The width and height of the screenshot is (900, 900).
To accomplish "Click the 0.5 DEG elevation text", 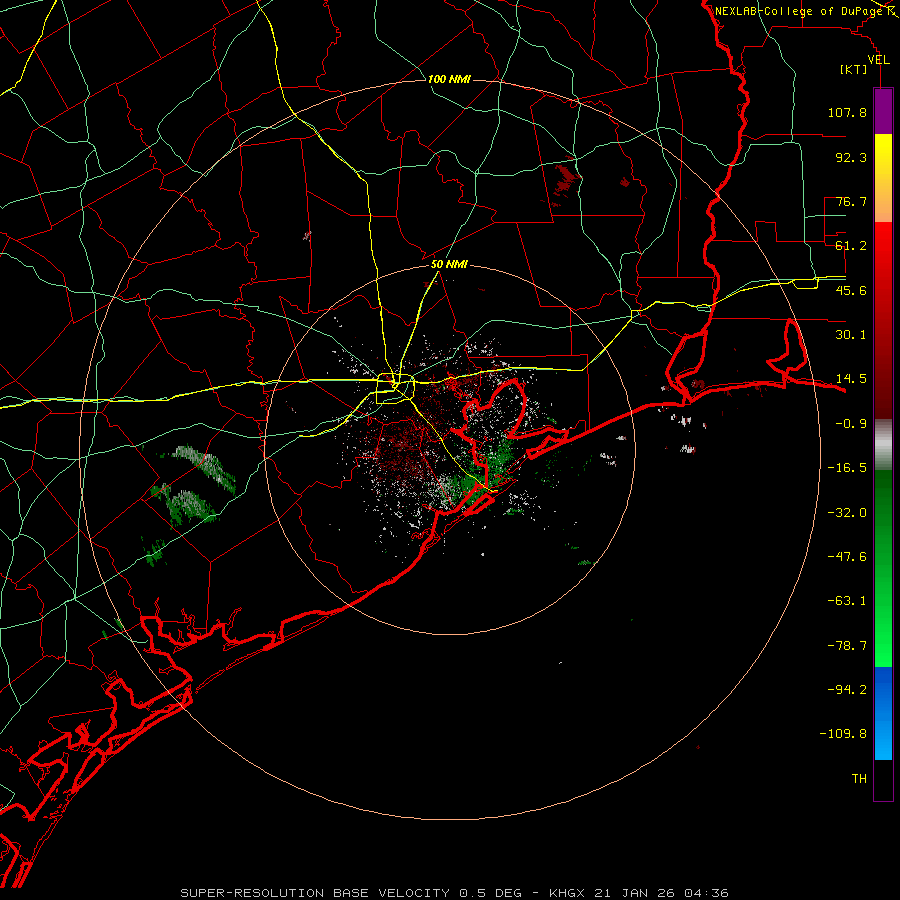I will point(490,893).
